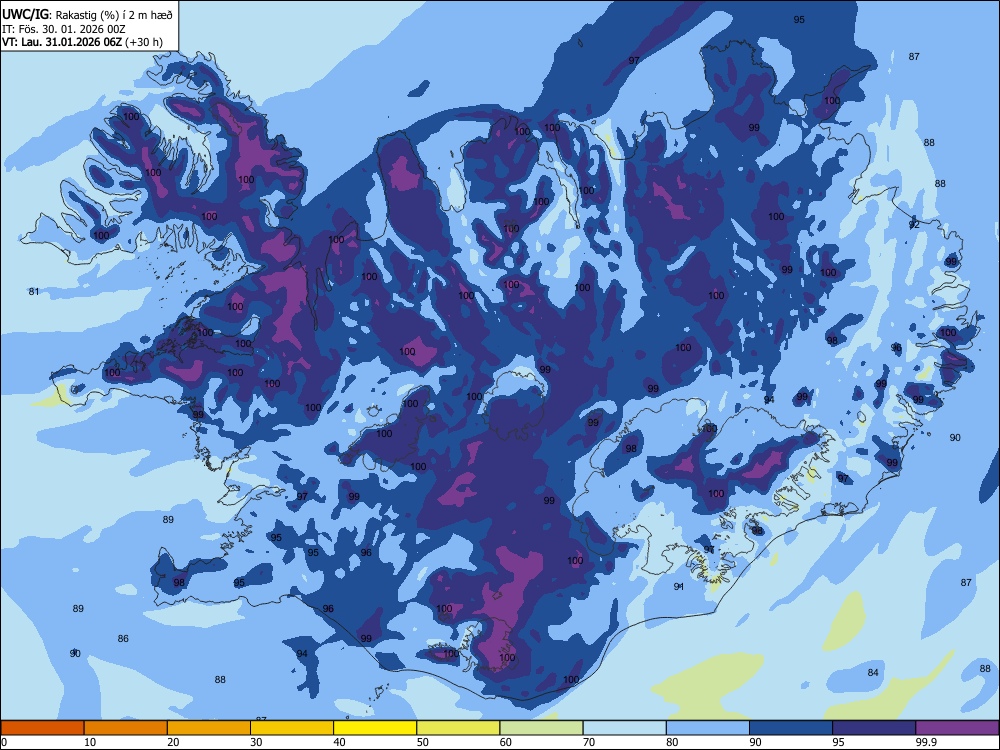This screenshot has height=750, width=1000.
Task: Click the 95–99.9 indigo legend swatch
Action: pos(874,728)
